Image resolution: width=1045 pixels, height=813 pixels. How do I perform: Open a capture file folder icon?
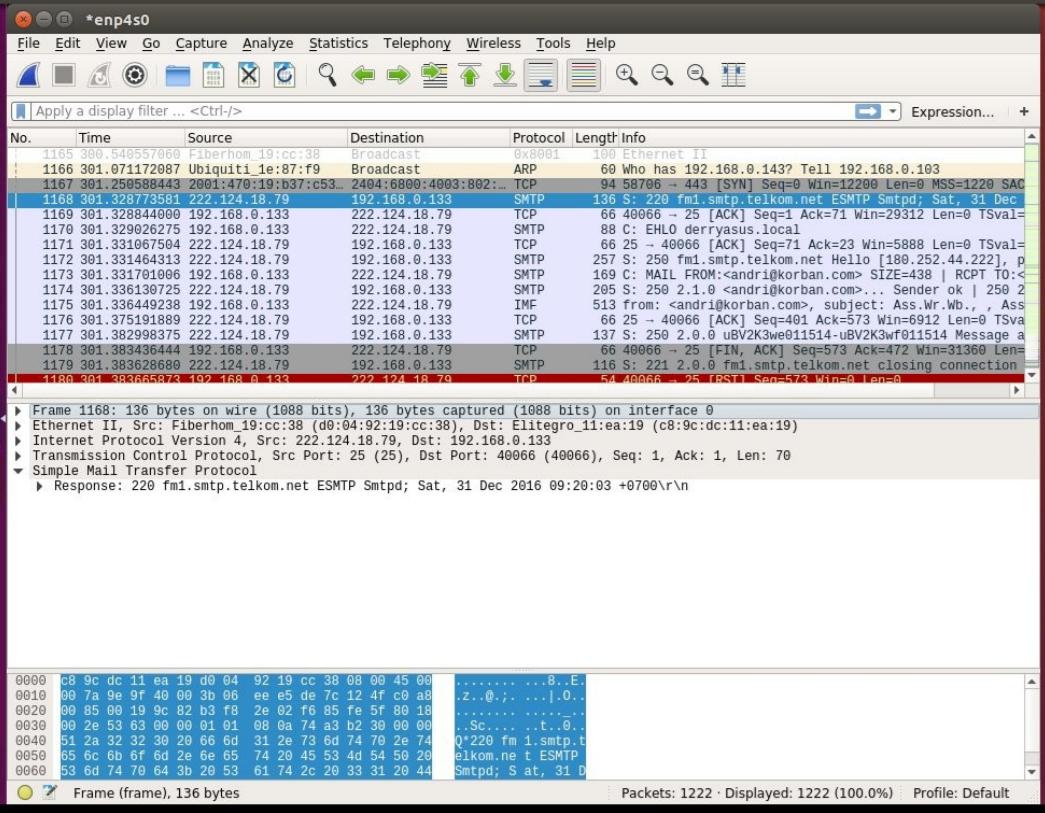pos(178,75)
